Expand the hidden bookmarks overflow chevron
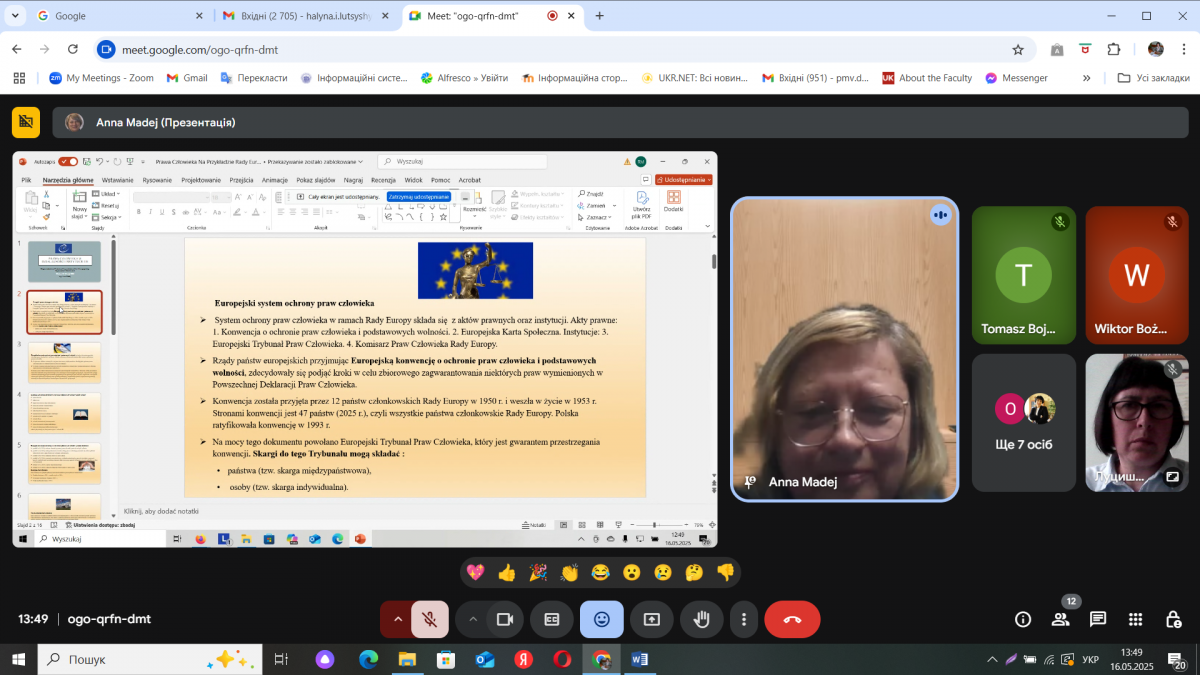1200x675 pixels. click(x=1087, y=78)
